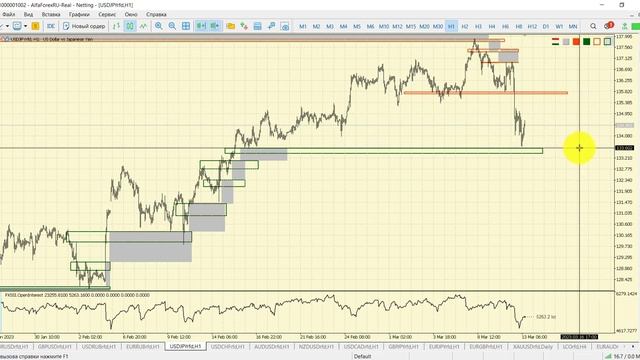Click the search magnifier icon
Screen dimensions: 640x360
[593, 26]
